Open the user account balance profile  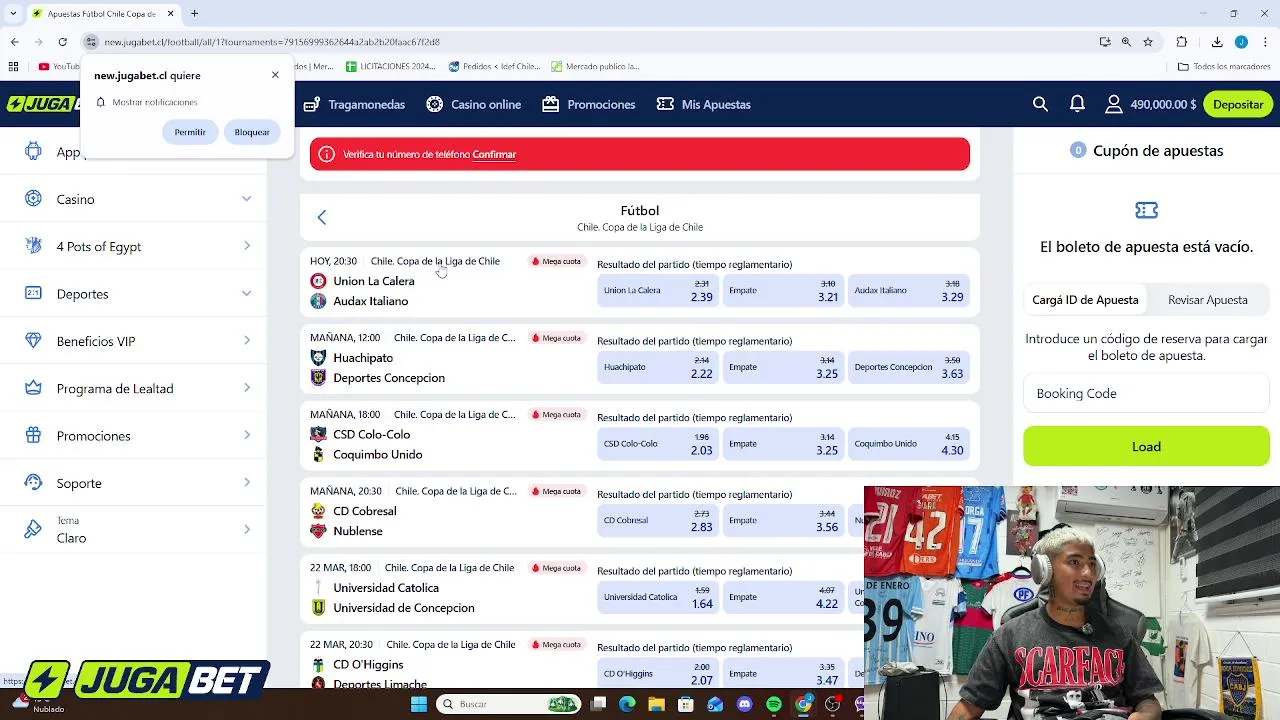1151,104
